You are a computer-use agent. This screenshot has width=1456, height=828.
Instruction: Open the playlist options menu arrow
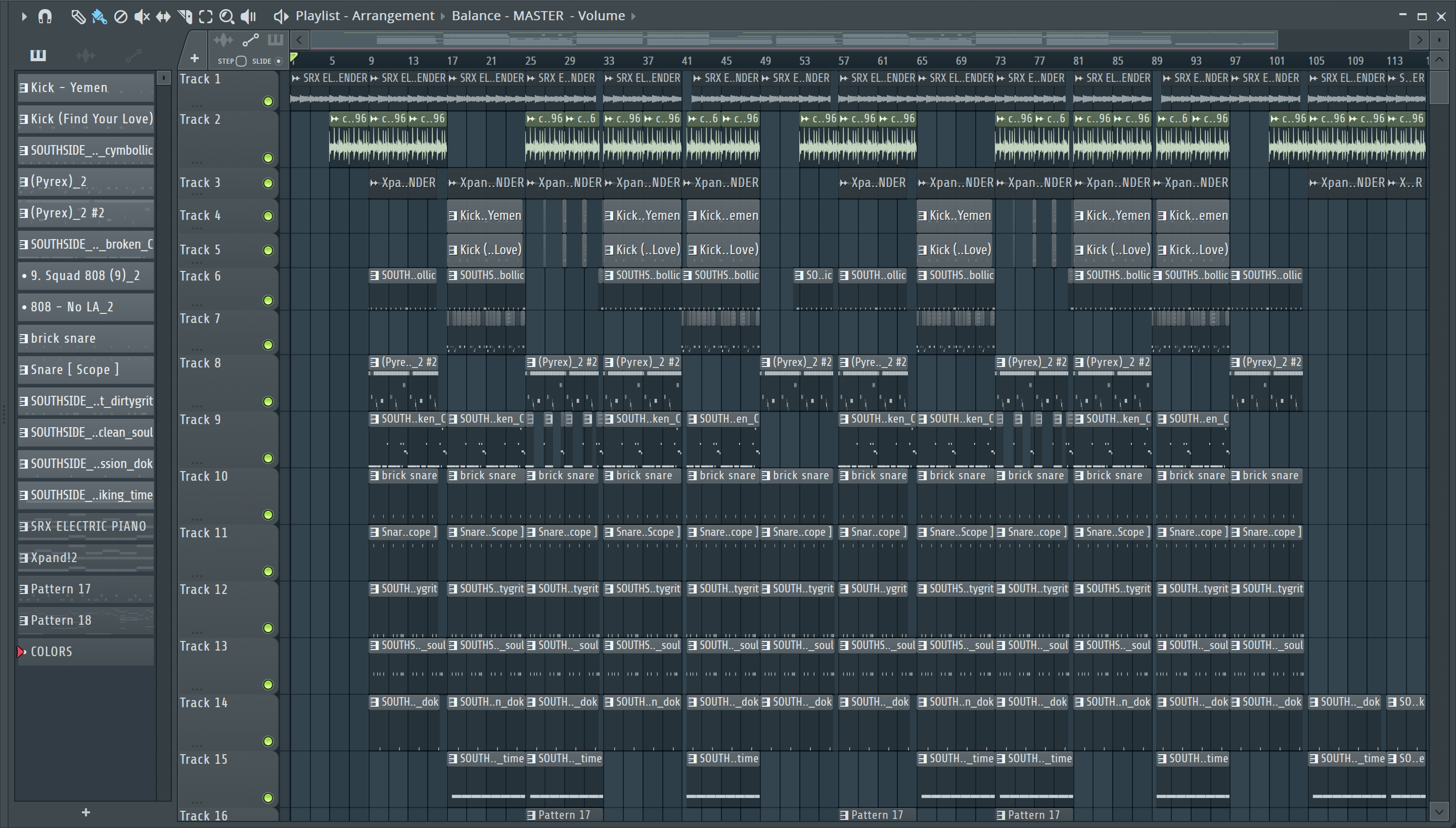pyautogui.click(x=23, y=17)
